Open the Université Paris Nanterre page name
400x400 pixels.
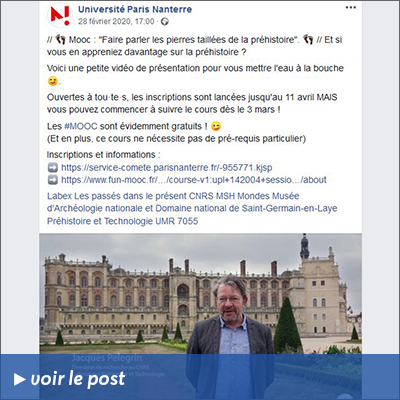tap(135, 9)
